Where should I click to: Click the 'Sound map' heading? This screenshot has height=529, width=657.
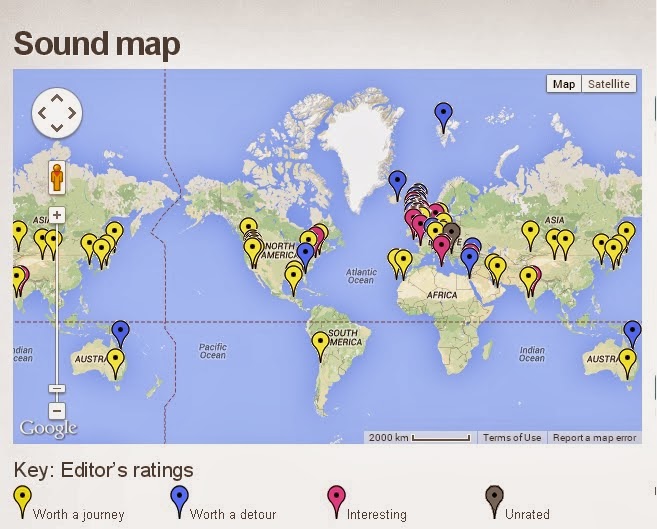(x=97, y=44)
